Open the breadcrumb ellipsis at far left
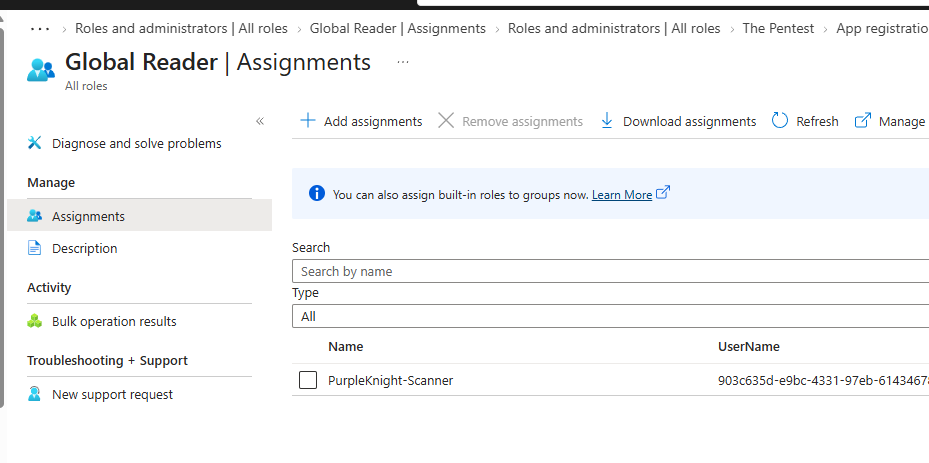This screenshot has height=463, width=929. (40, 28)
